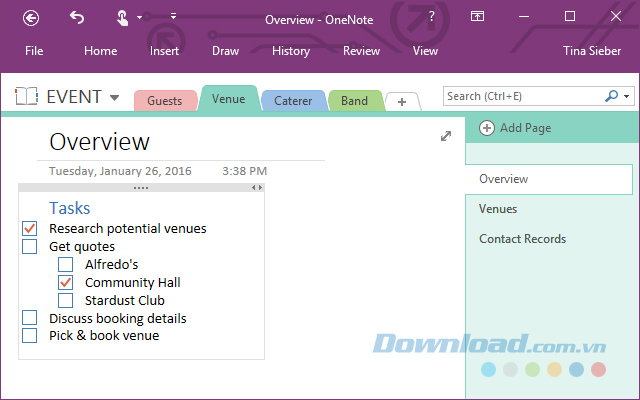Switch to the Home ribbon tab
Image resolution: width=640 pixels, height=400 pixels.
coord(100,51)
